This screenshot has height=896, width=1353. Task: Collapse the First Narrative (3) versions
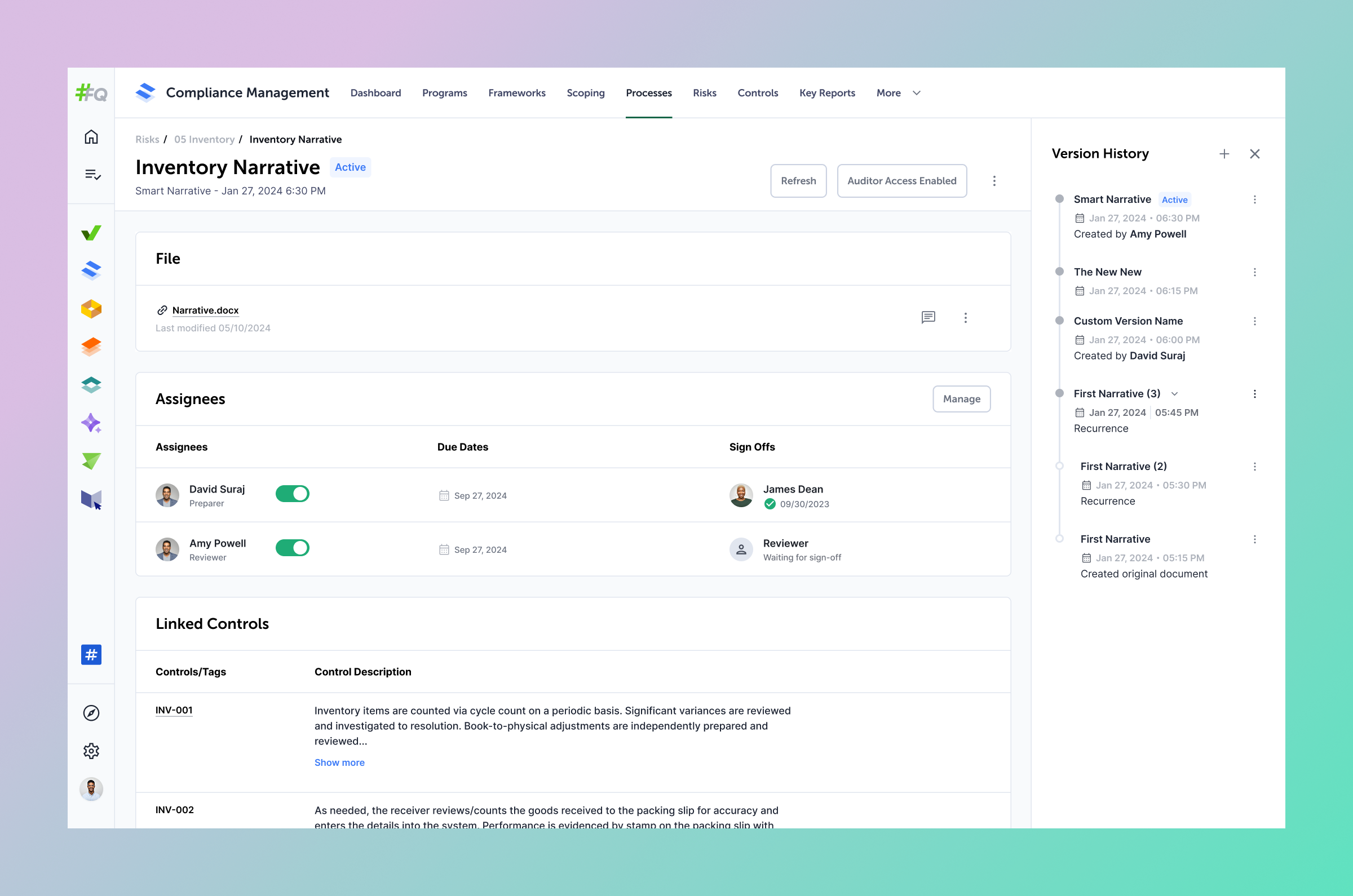tap(1174, 394)
